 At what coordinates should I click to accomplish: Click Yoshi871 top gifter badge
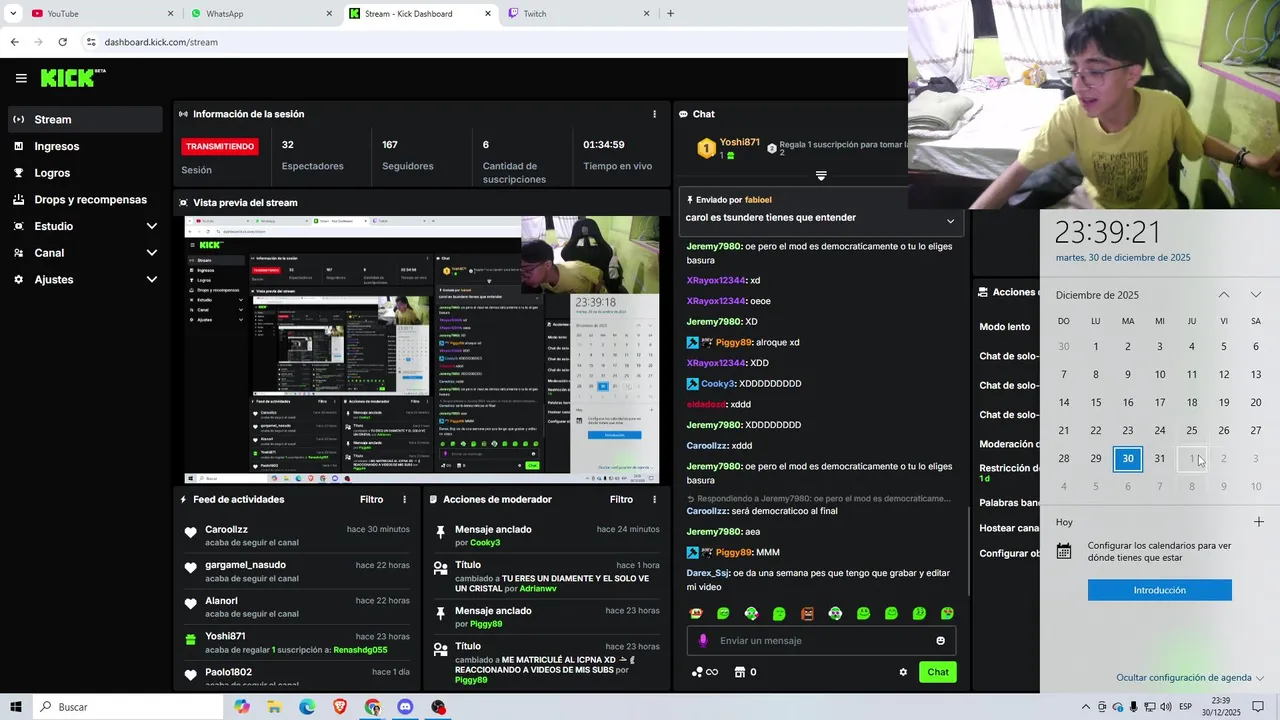point(706,148)
